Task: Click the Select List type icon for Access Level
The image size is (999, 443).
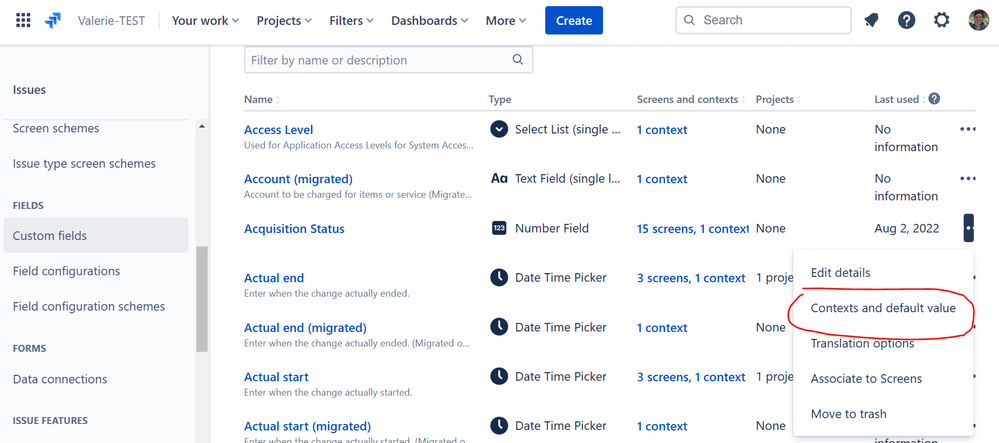Action: [x=499, y=129]
